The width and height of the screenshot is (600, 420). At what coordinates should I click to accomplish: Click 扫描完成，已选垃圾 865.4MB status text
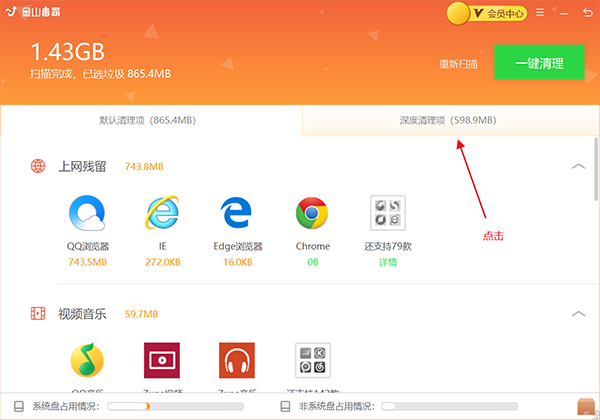100,73
